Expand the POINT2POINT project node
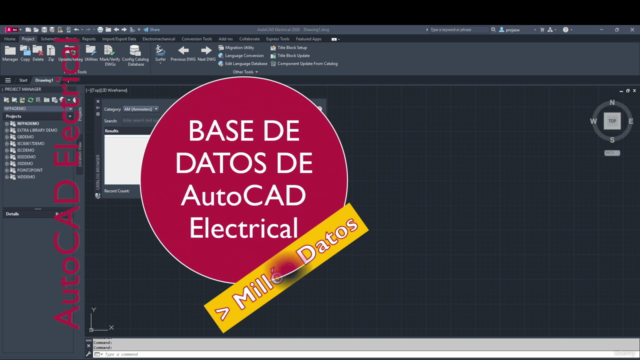This screenshot has height=360, width=640. pyautogui.click(x=7, y=170)
